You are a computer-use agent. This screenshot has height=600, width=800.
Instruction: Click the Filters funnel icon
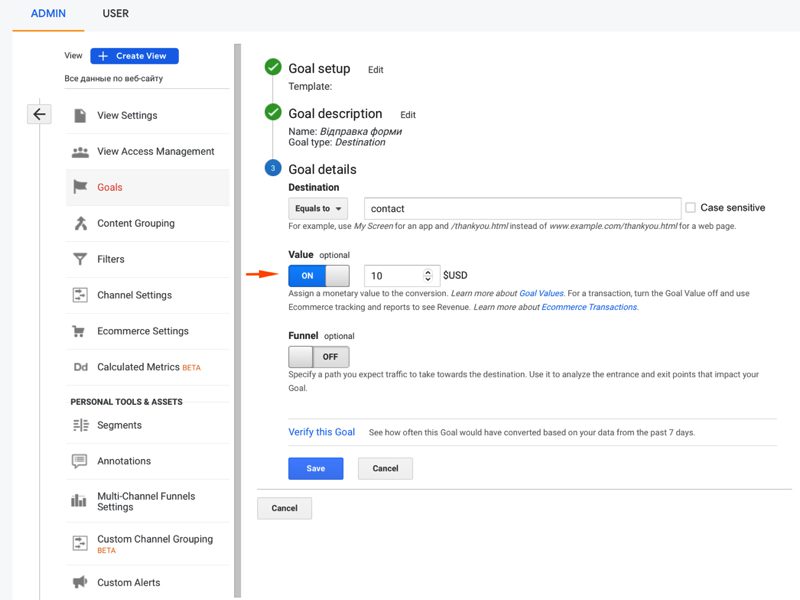80,259
